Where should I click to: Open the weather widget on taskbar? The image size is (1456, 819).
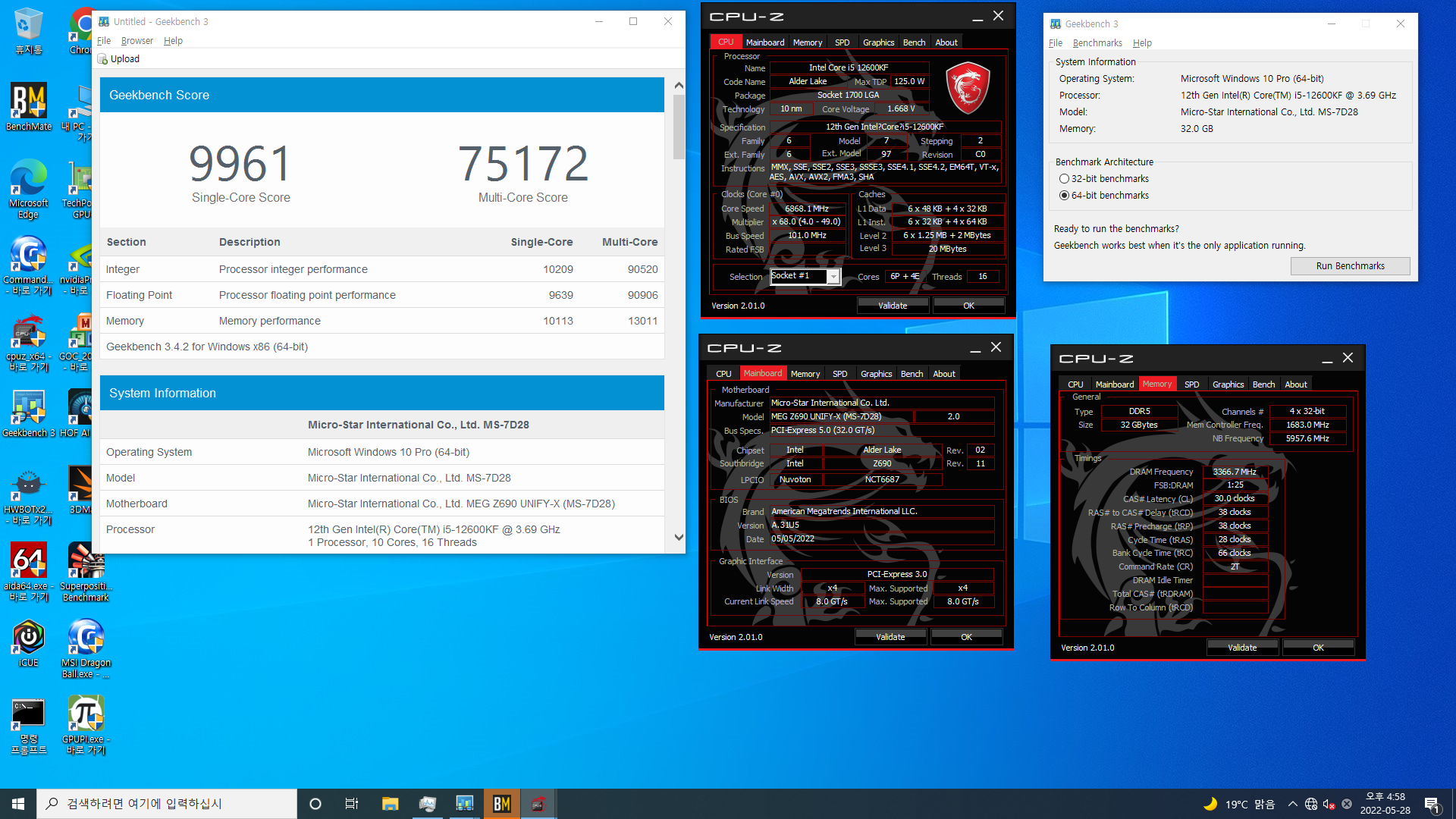tap(1239, 804)
